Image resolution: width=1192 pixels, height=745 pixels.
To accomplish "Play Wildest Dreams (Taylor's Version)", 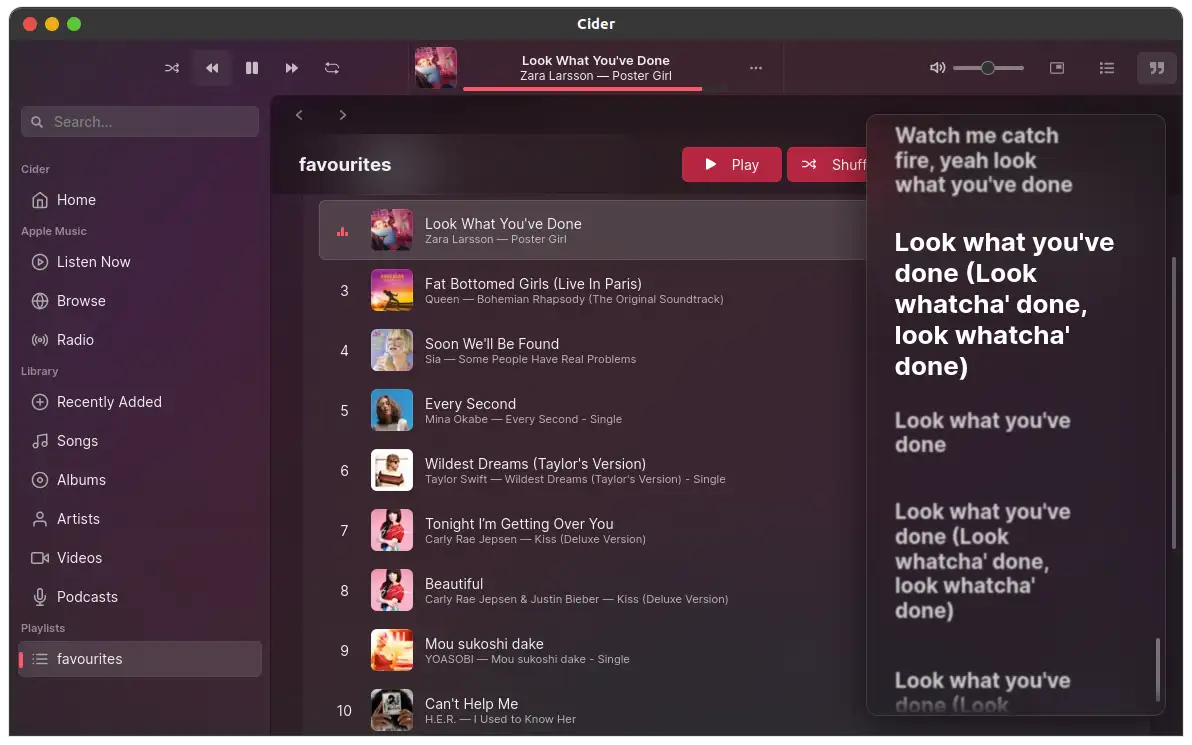I will point(592,471).
